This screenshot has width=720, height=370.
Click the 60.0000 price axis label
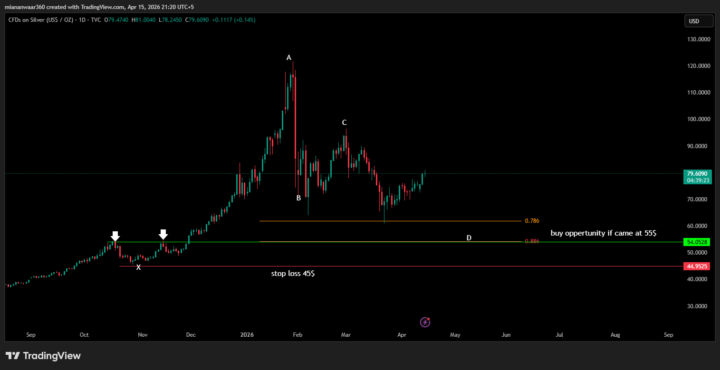[699, 226]
